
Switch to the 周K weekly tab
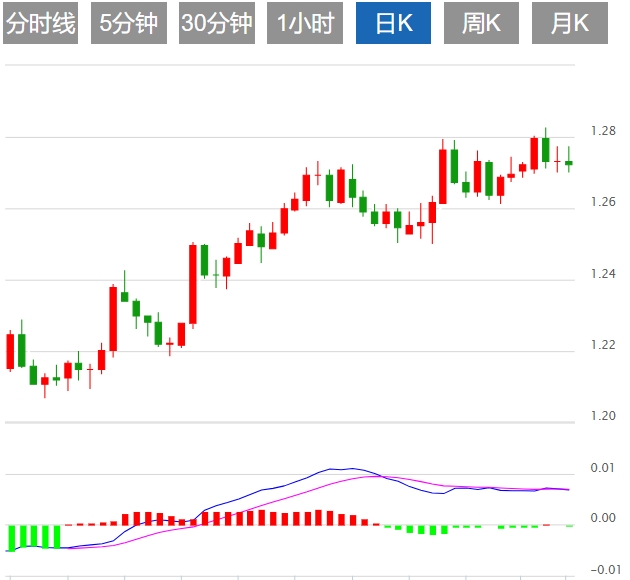click(x=481, y=23)
